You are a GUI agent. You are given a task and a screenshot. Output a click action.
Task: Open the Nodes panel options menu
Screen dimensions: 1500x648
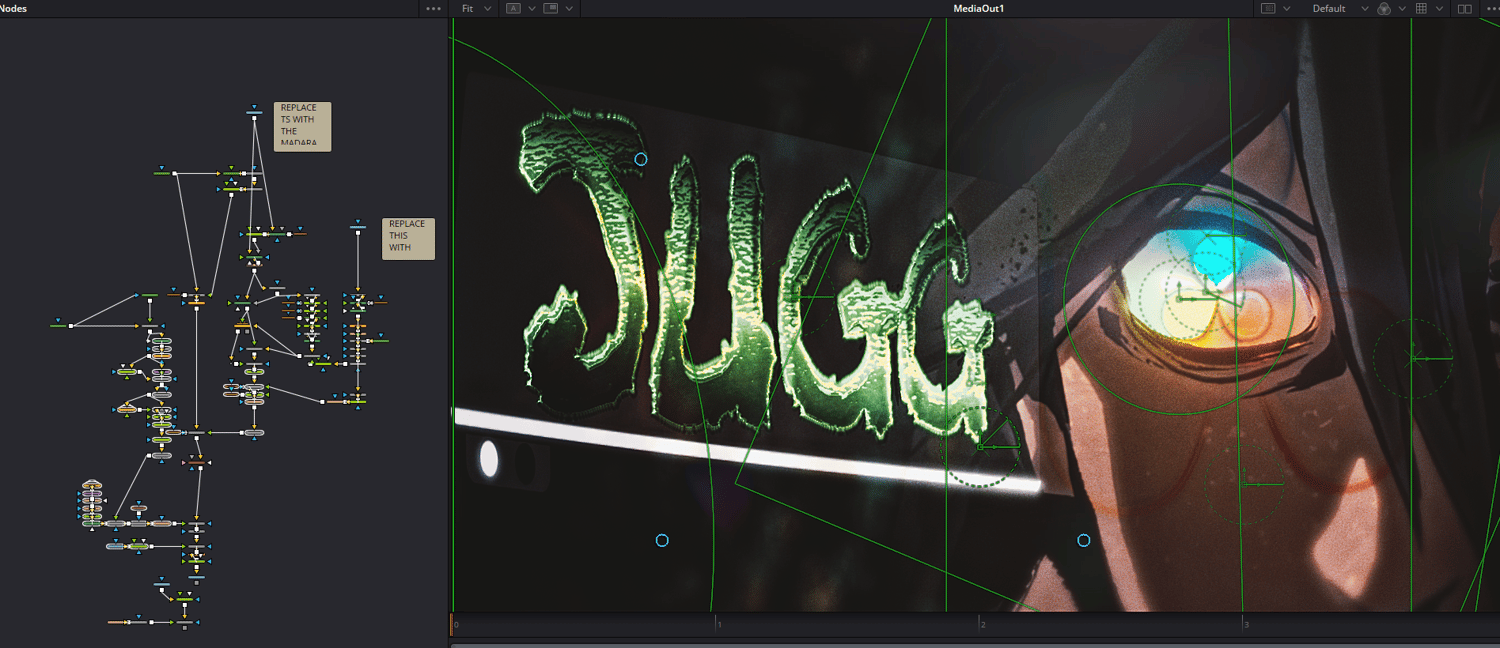point(433,8)
